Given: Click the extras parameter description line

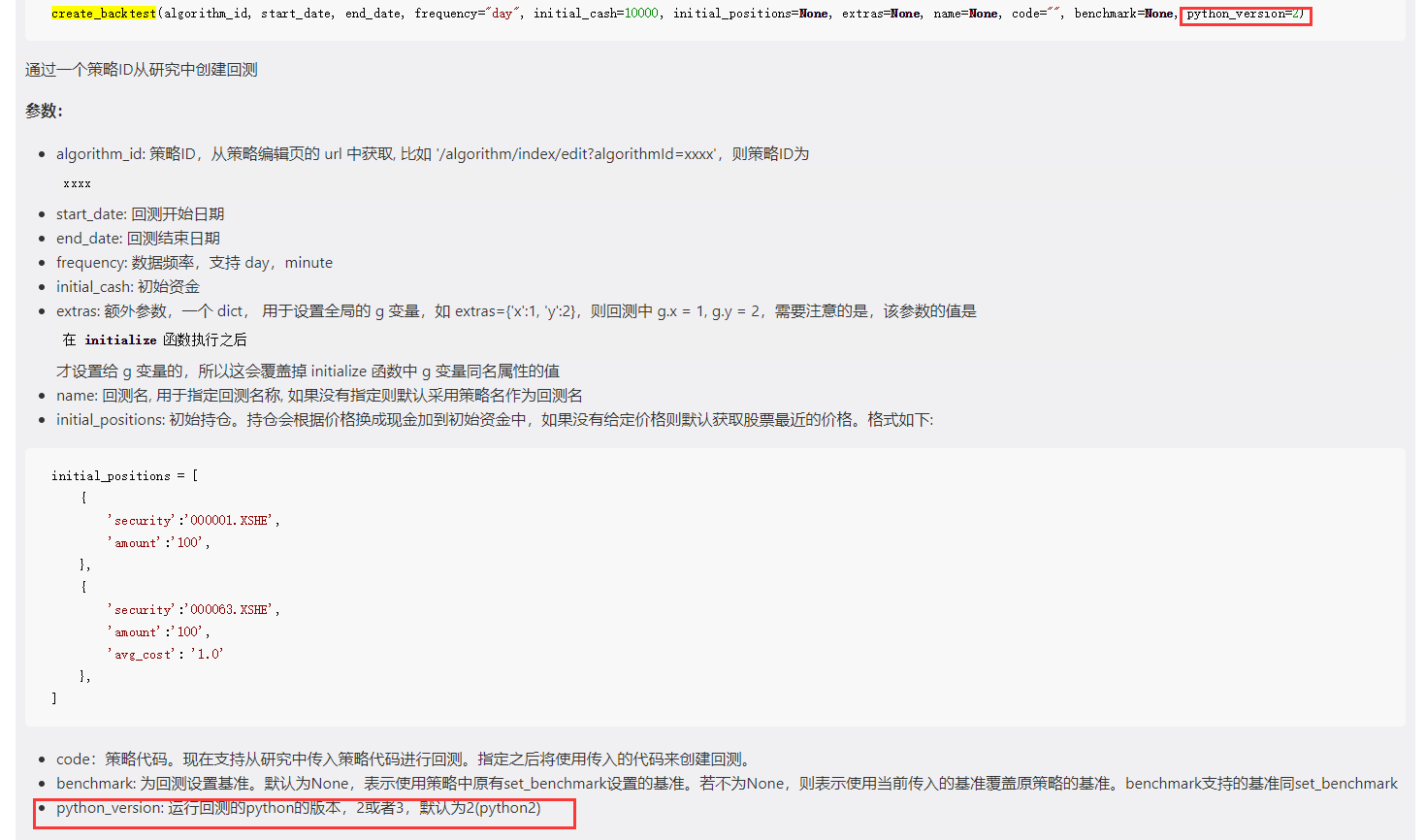Looking at the screenshot, I should tap(515, 311).
